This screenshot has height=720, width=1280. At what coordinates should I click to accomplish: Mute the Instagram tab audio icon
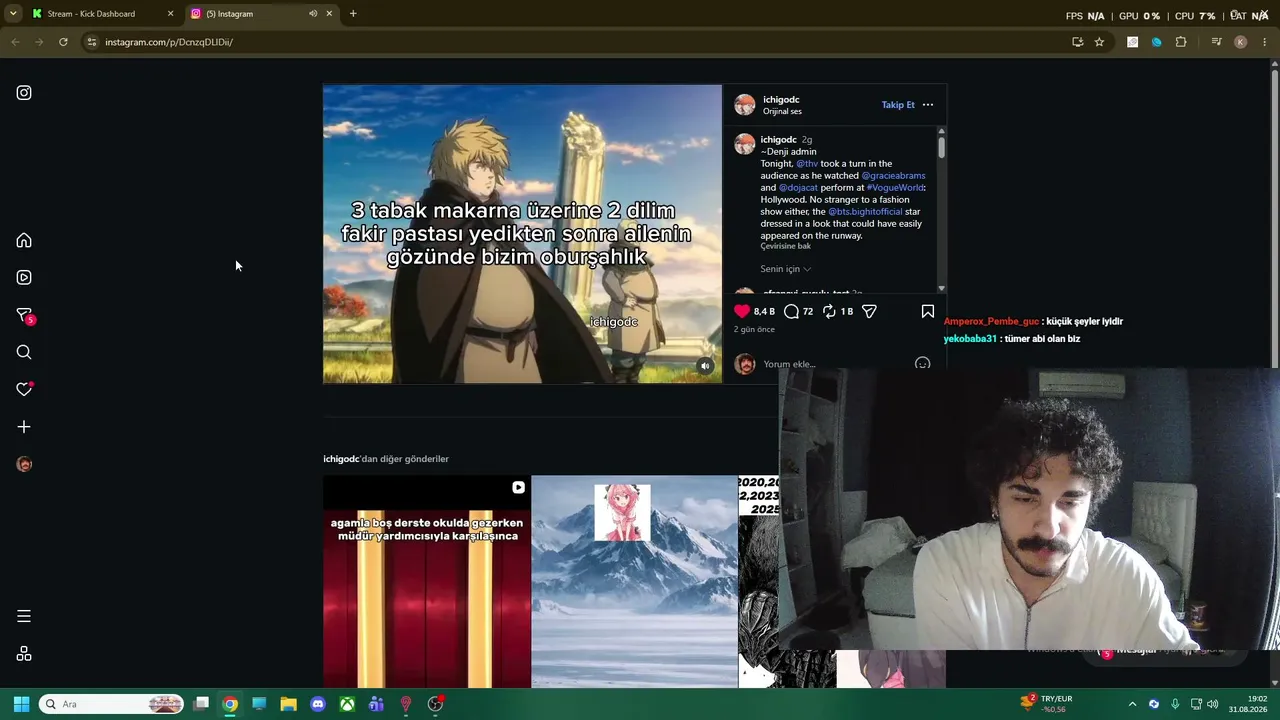pos(313,14)
